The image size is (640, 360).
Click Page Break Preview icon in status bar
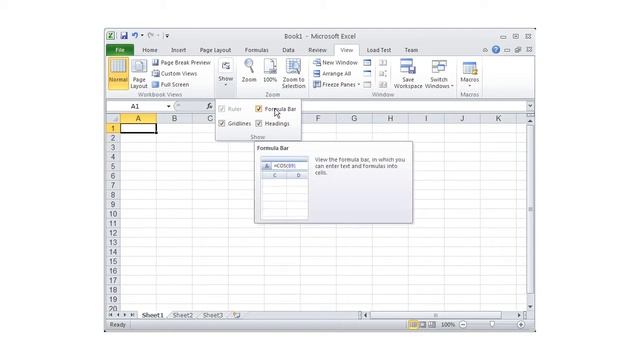(432, 325)
